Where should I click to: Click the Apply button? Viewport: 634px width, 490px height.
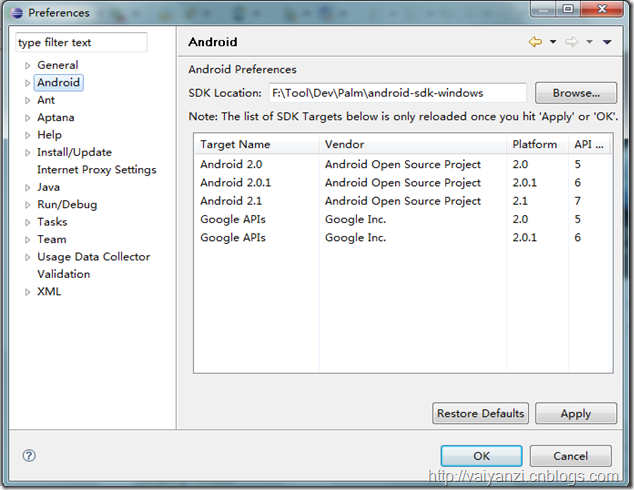coord(576,413)
